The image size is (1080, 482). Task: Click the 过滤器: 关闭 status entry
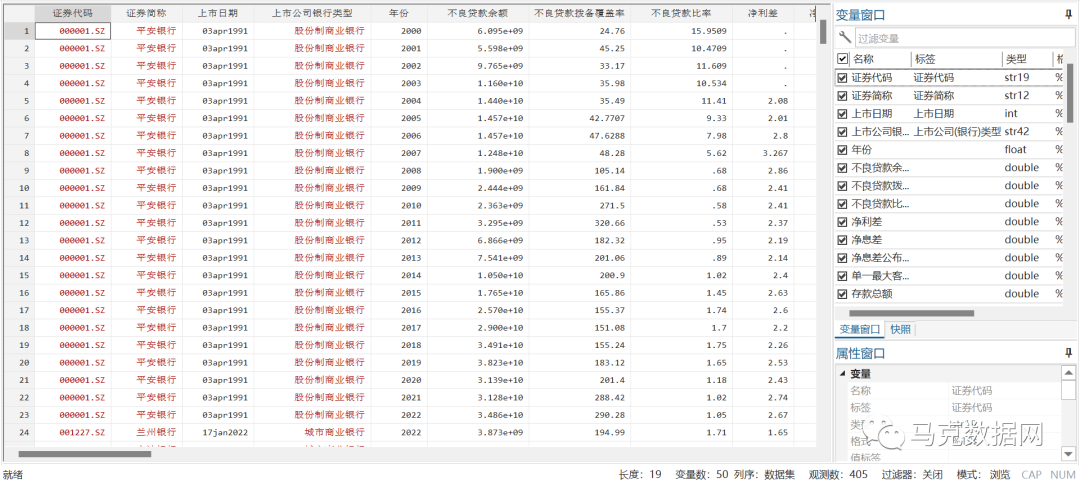coord(913,474)
